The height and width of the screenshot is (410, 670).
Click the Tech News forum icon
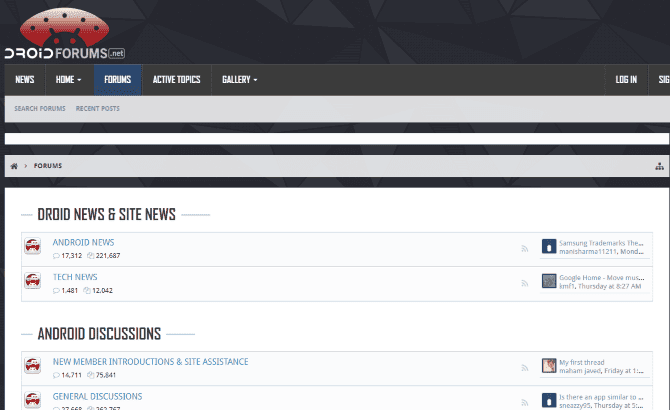(x=32, y=281)
